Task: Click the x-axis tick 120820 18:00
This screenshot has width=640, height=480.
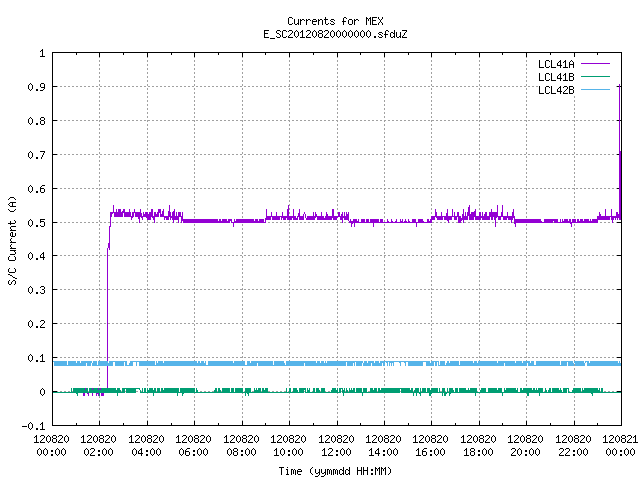Action: click(x=478, y=446)
